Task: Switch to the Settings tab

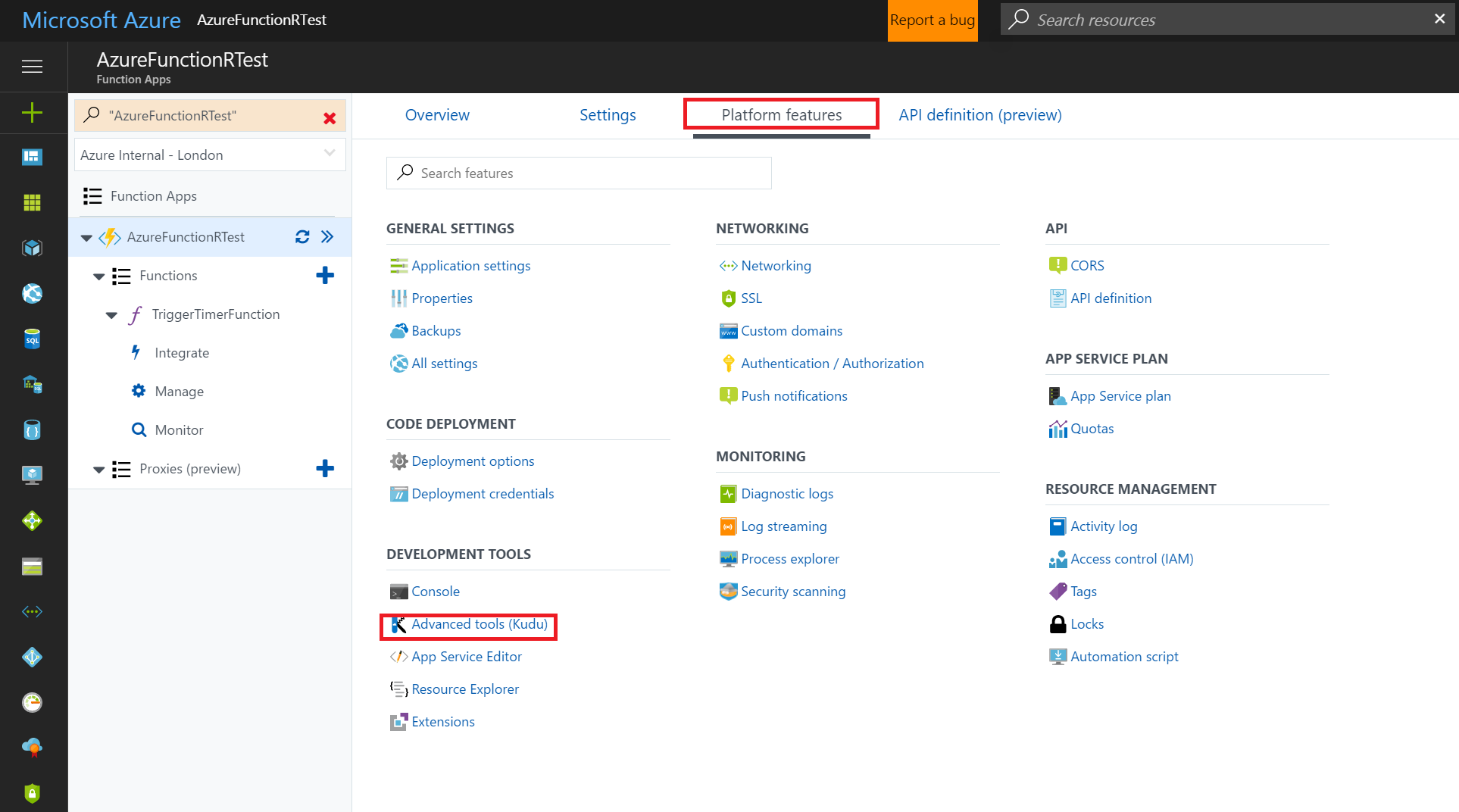Action: 608,115
